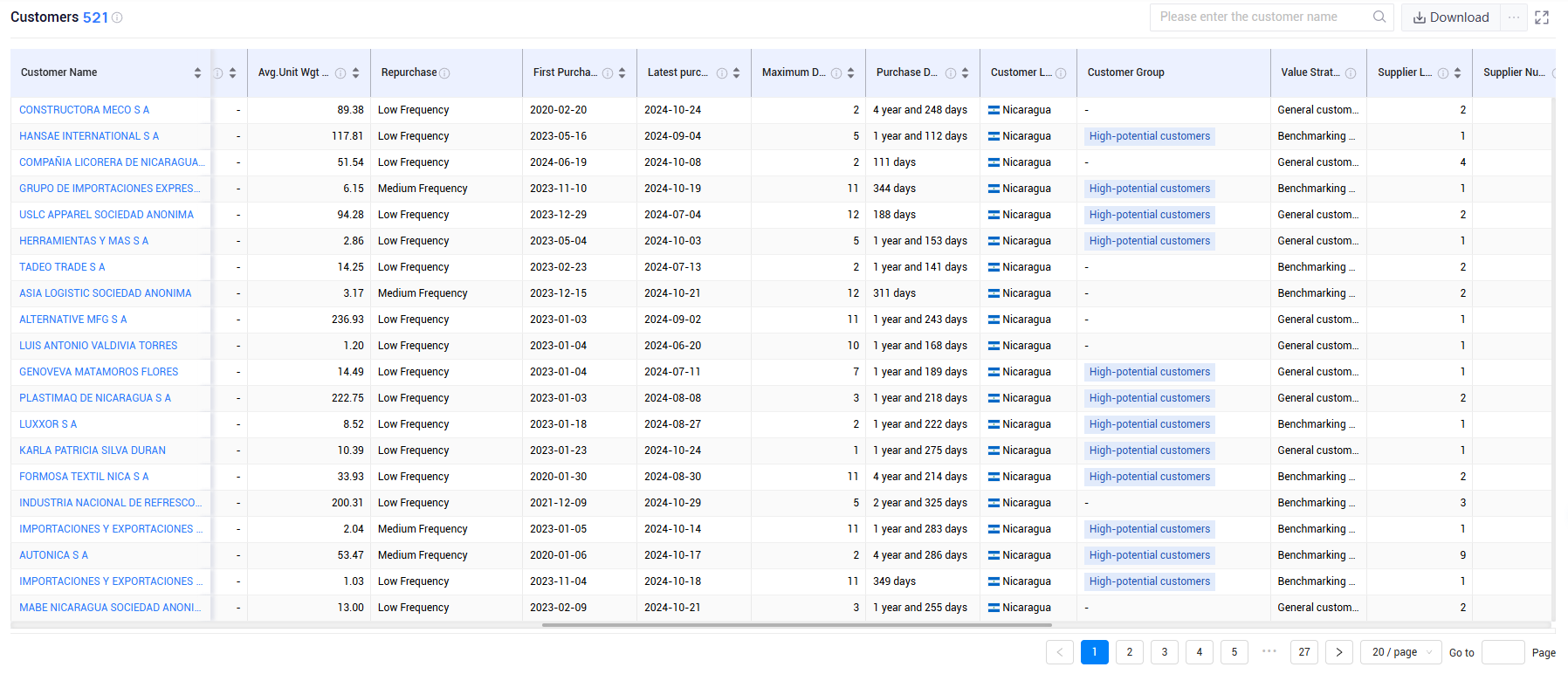Open HERRAMIENTAS Y MAS S A customer
The height and width of the screenshot is (674, 1568).
click(x=84, y=241)
